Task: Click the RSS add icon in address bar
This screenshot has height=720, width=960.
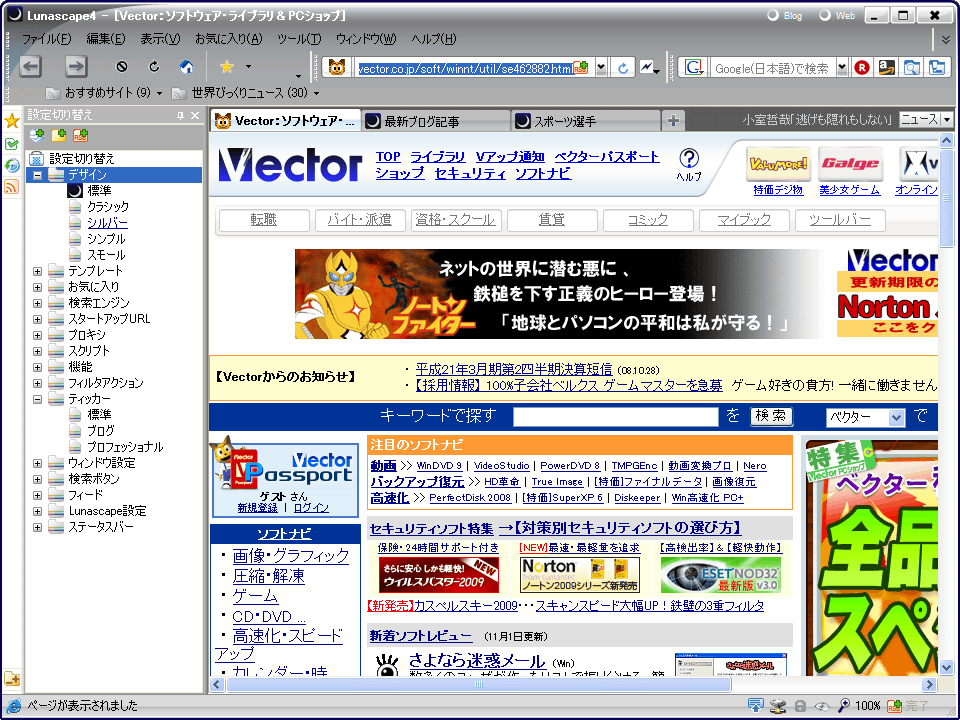Action: [580, 68]
